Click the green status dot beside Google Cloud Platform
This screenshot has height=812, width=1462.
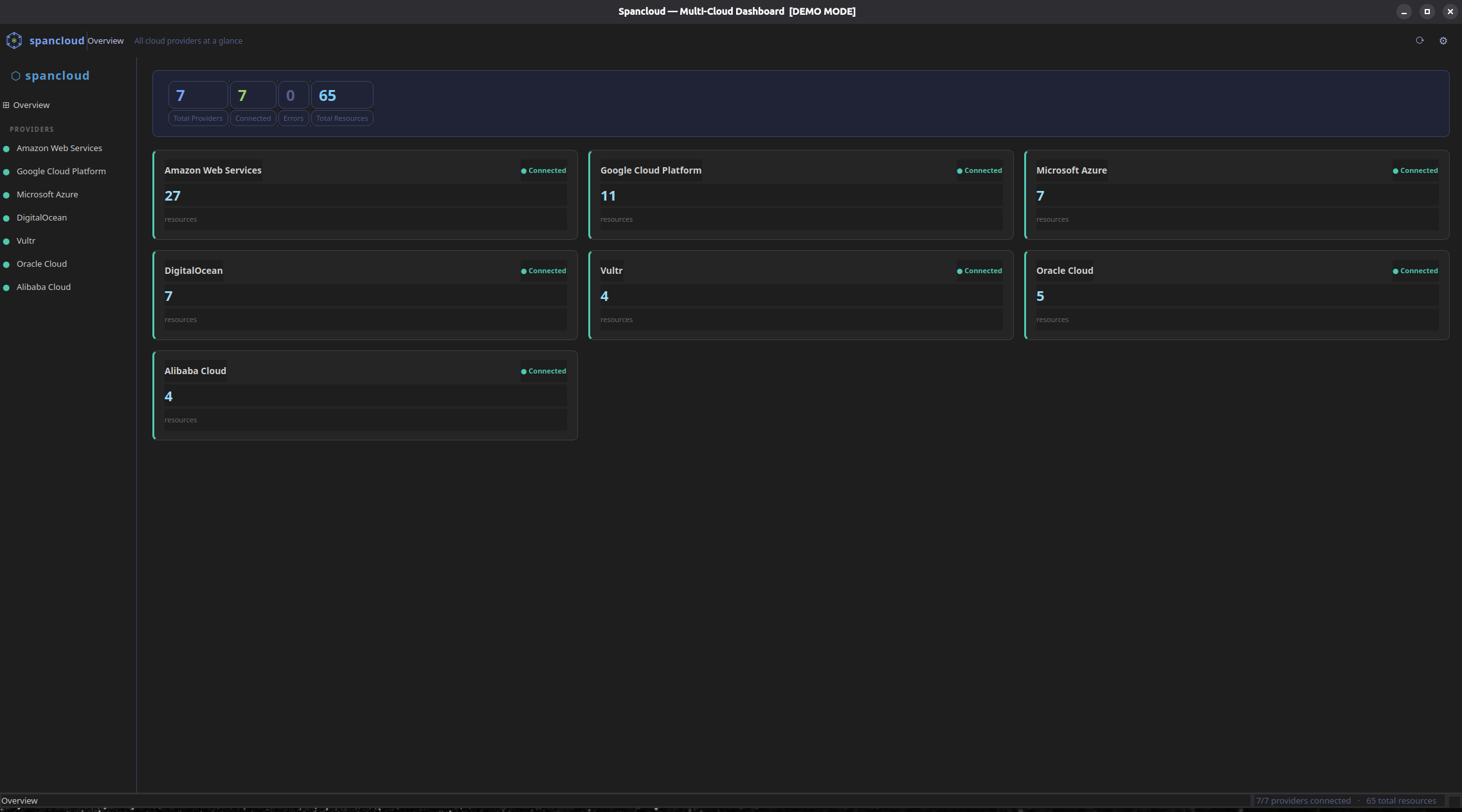click(6, 172)
